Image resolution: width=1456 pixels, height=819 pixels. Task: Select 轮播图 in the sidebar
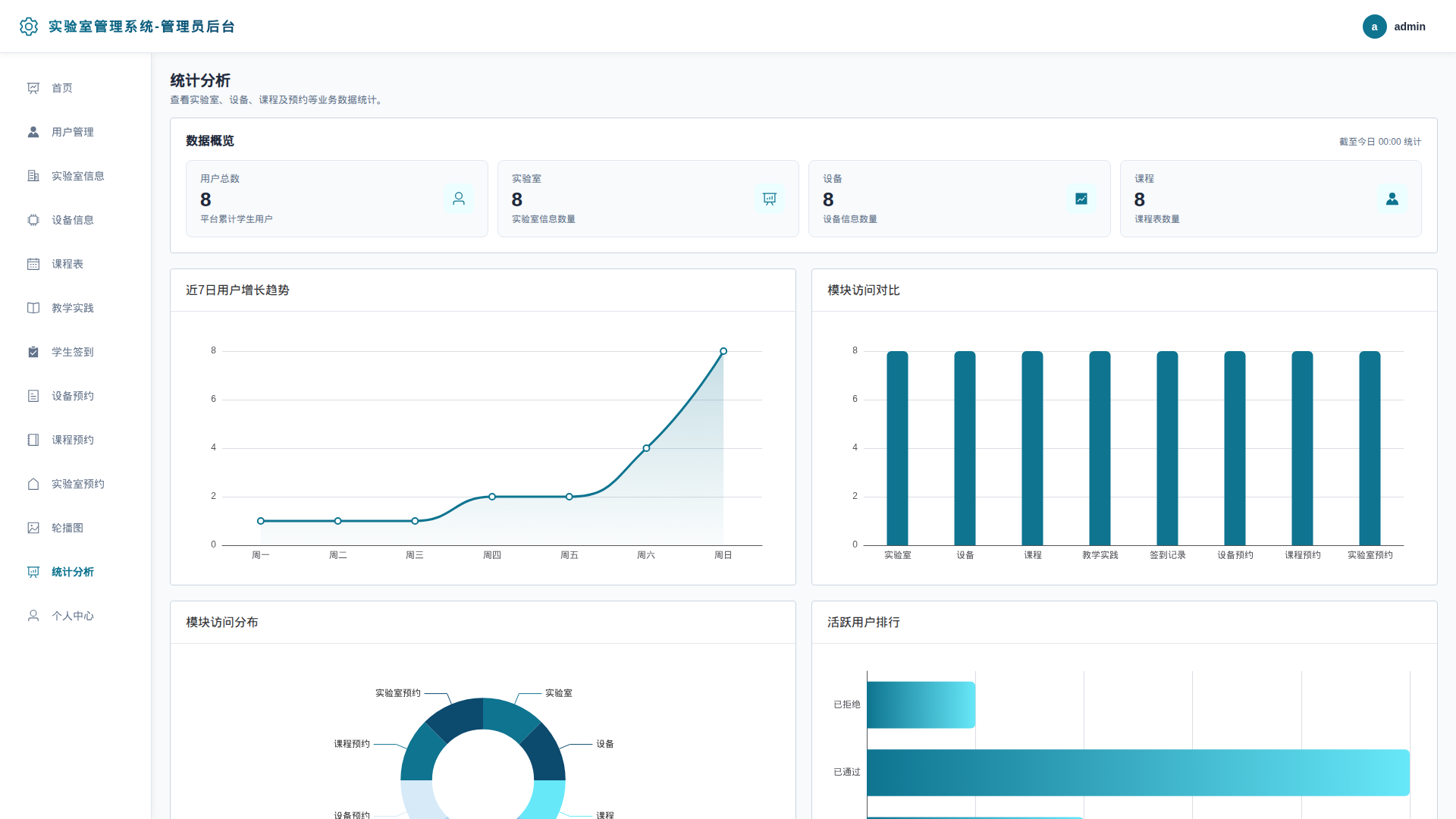(x=76, y=528)
